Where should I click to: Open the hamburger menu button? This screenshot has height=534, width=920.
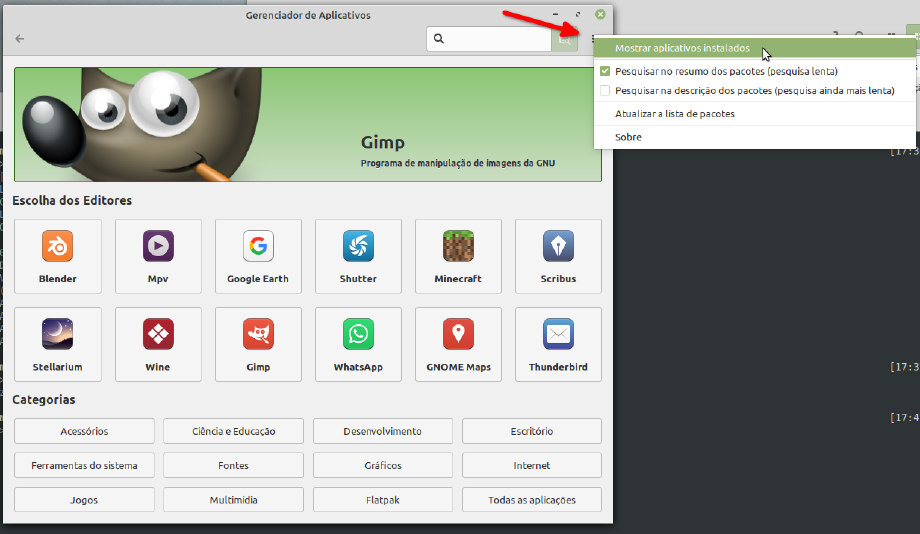[592, 39]
